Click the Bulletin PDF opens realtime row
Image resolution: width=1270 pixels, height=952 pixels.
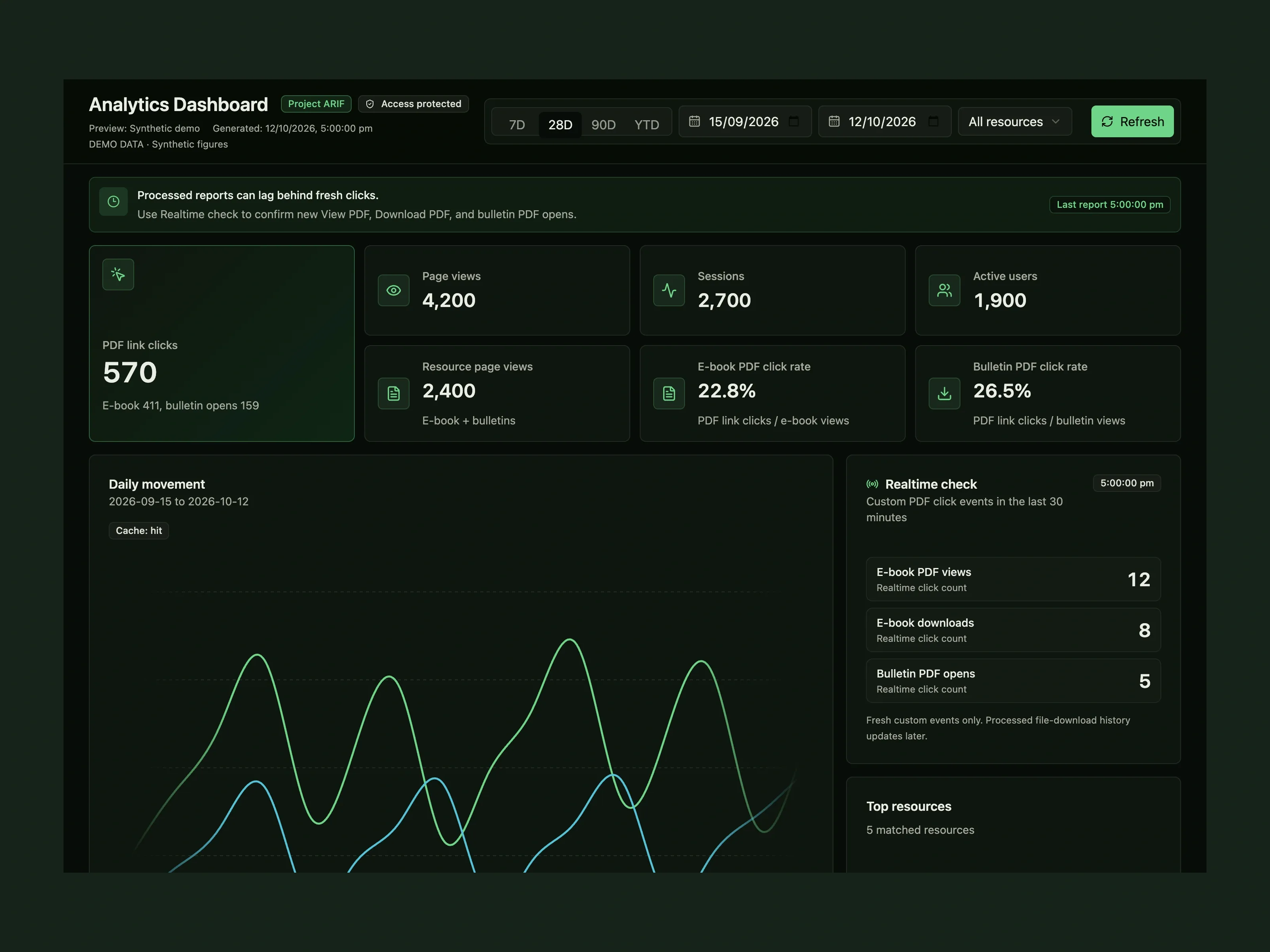coord(1013,681)
